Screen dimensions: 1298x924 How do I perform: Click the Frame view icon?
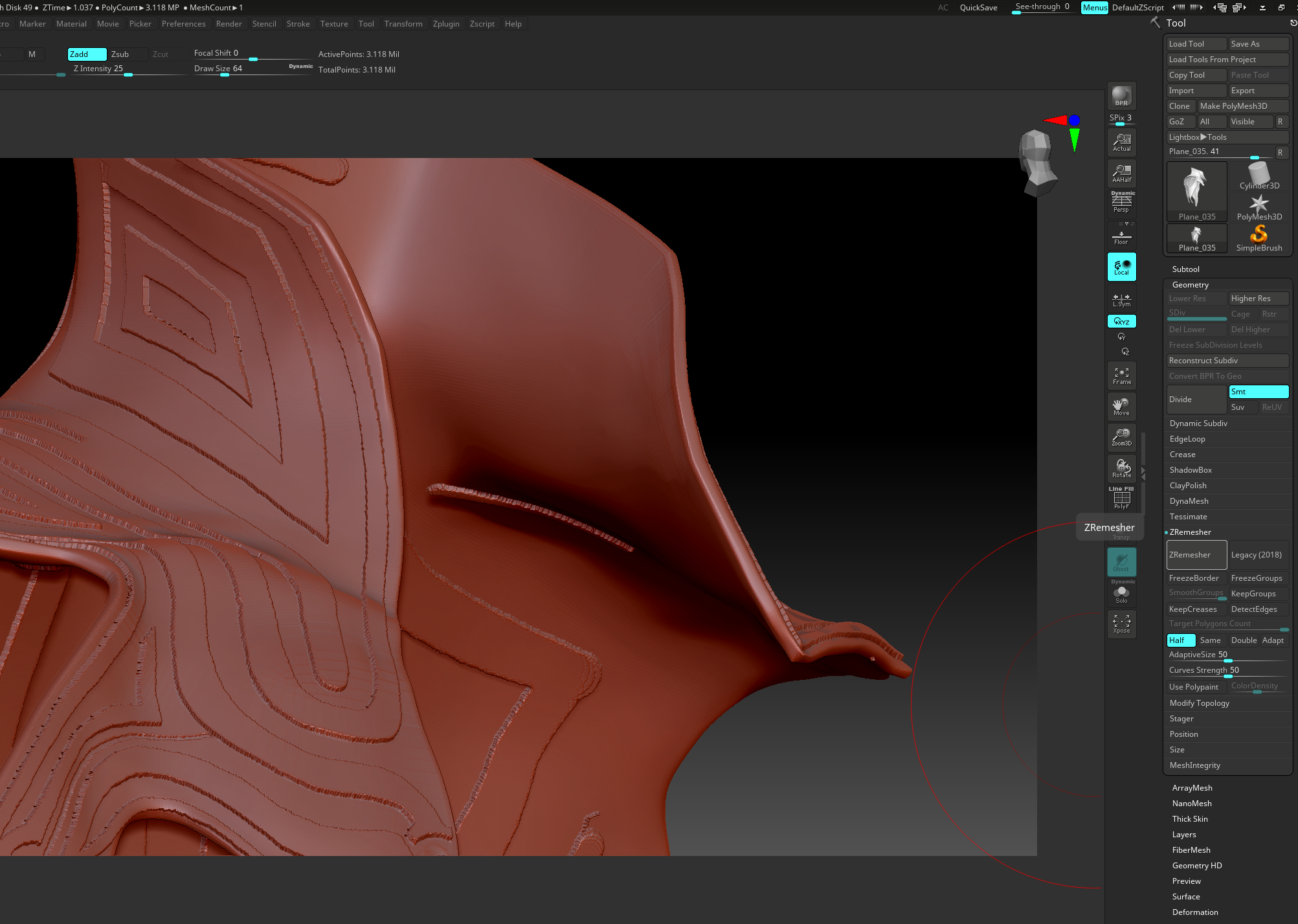pos(1121,376)
